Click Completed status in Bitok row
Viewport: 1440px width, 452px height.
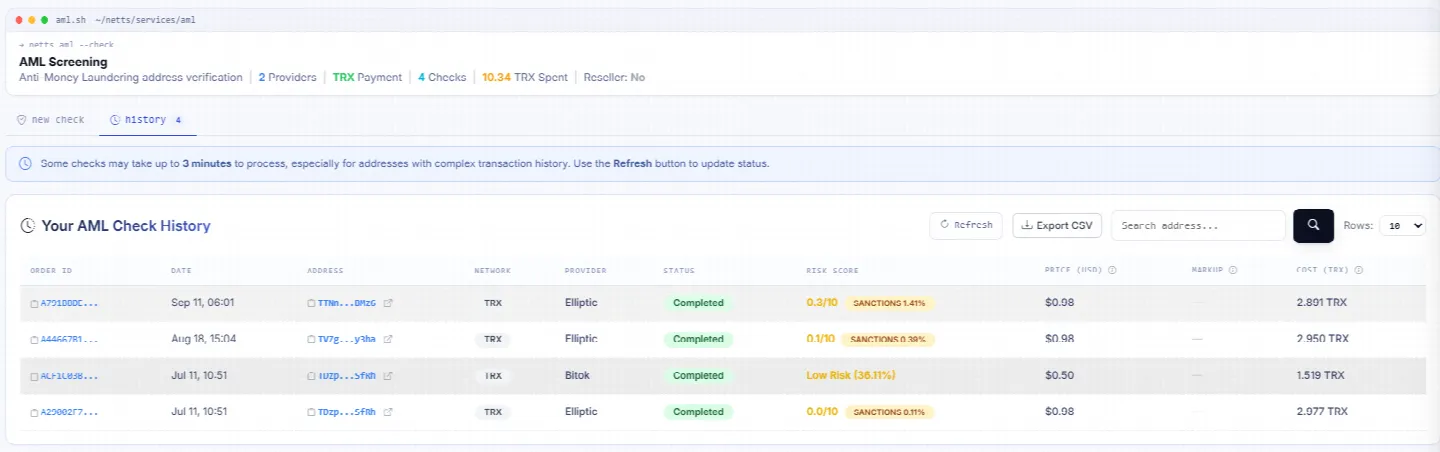point(698,376)
